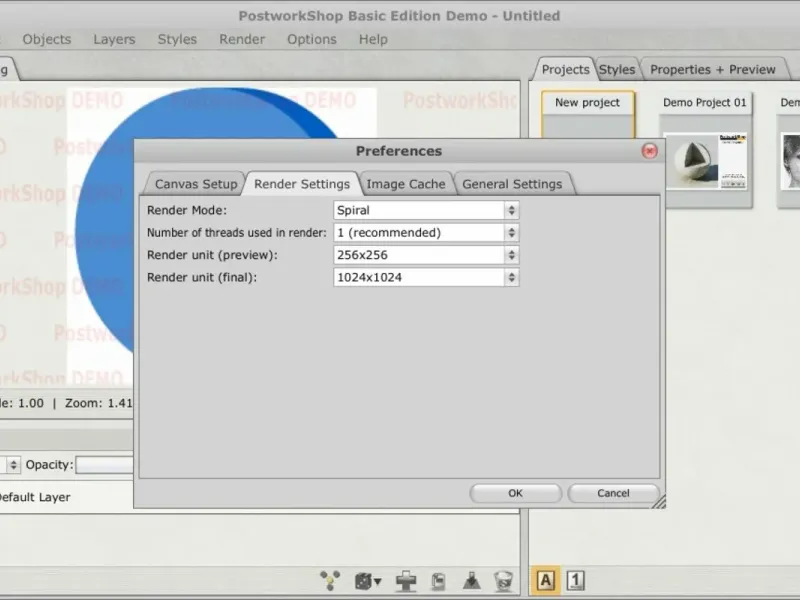Click the downward arrow merge icon

click(x=472, y=580)
